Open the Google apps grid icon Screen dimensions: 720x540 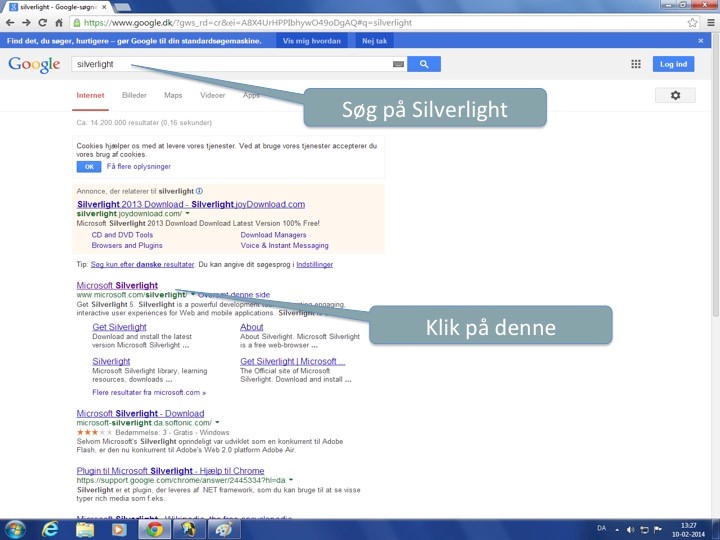pyautogui.click(x=636, y=64)
